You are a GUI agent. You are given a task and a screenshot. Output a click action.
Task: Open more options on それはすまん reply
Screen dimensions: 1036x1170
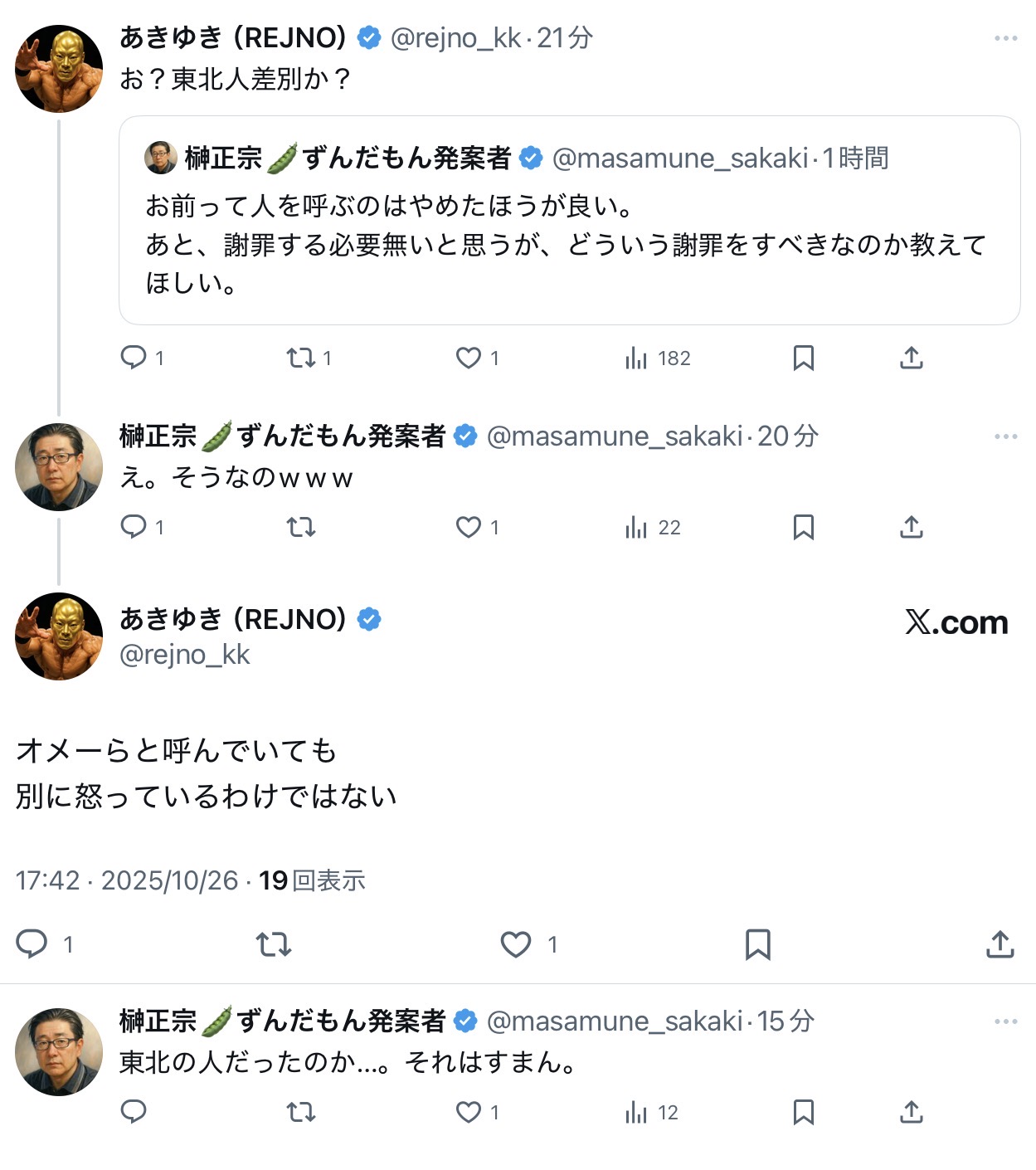pos(1005,1021)
